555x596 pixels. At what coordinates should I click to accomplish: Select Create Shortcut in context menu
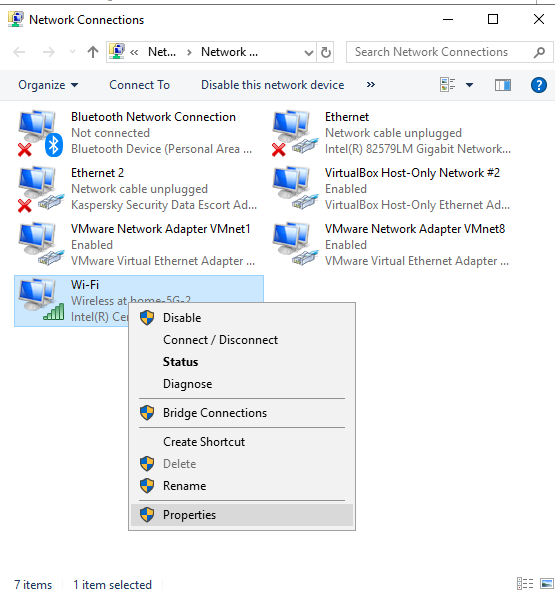pyautogui.click(x=242, y=442)
